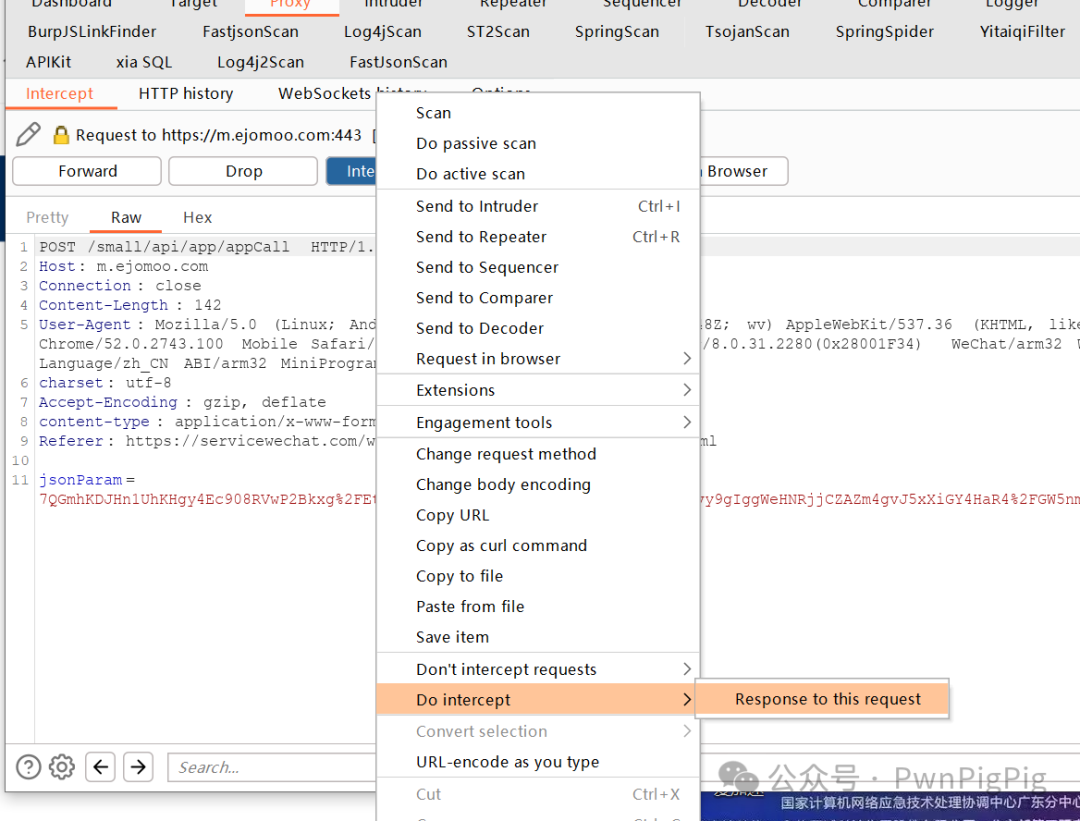Click the Open Browser button
The image size is (1080, 821).
click(x=742, y=171)
